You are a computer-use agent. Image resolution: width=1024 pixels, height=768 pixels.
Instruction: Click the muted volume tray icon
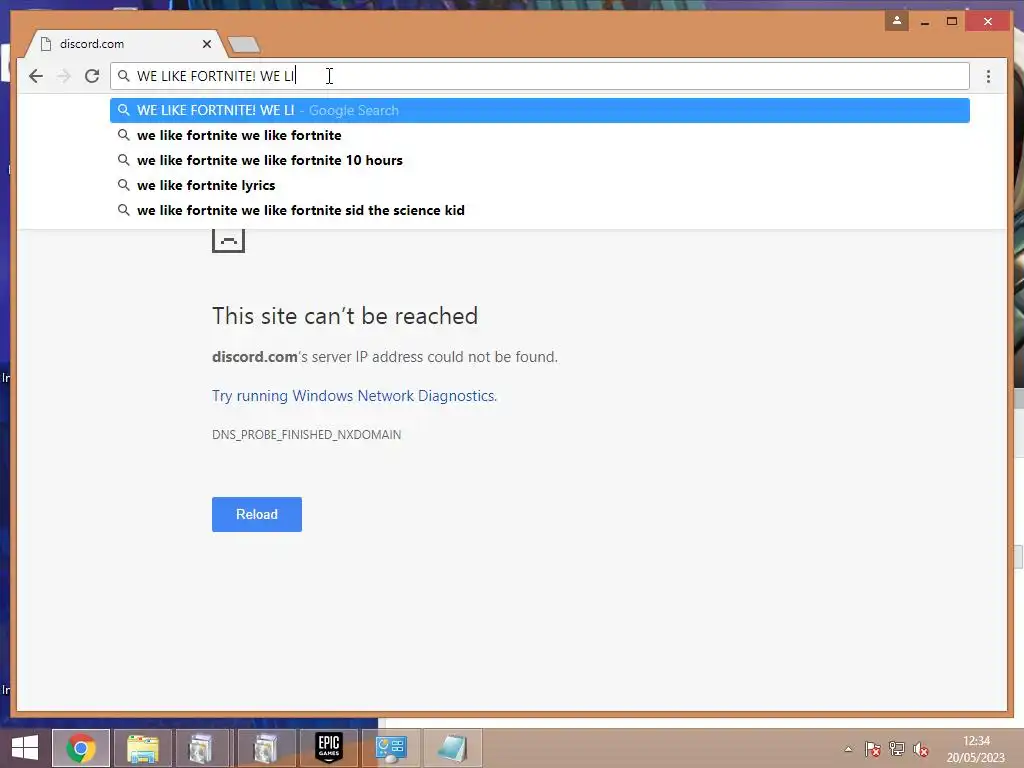tap(921, 749)
